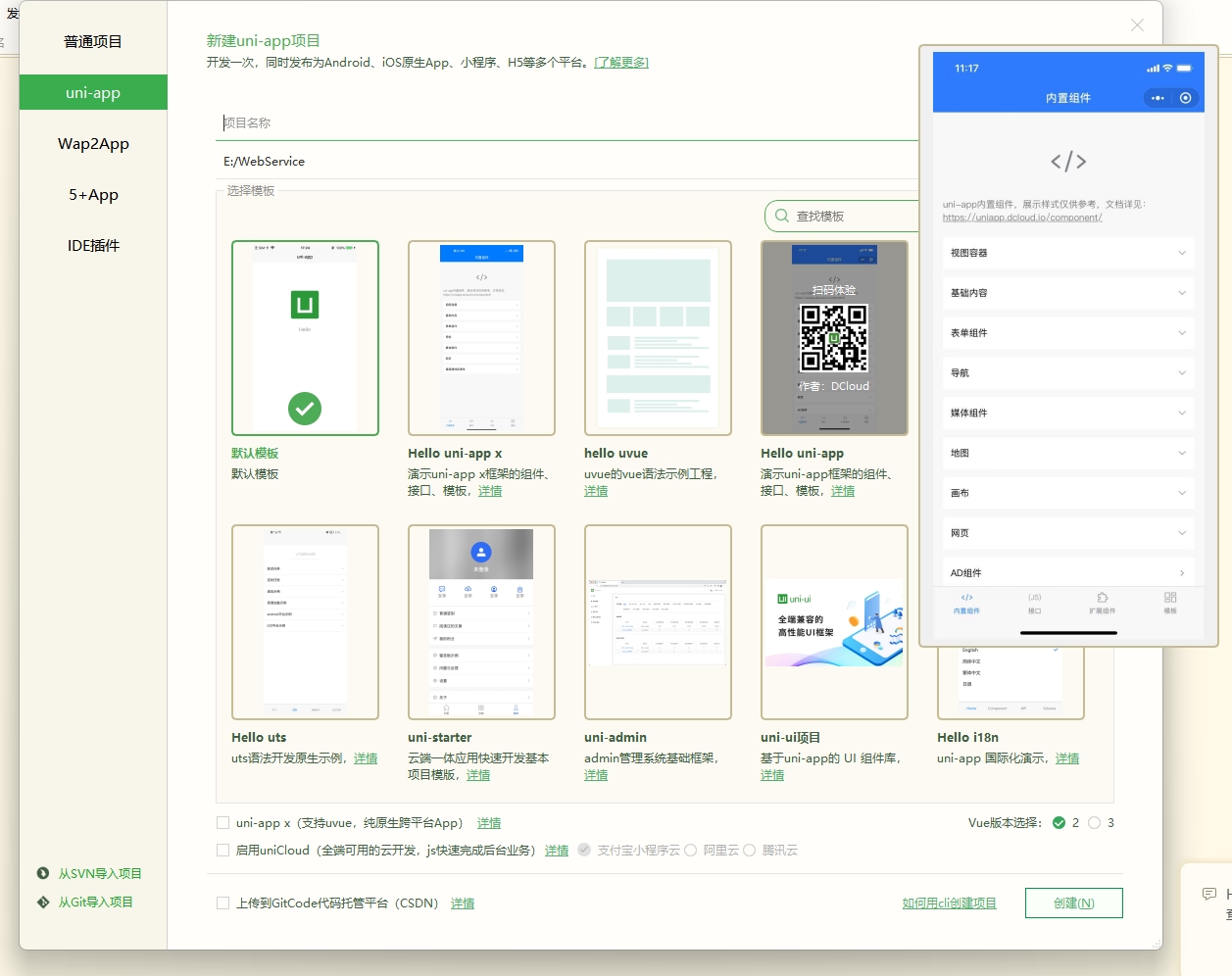The width and height of the screenshot is (1232, 976).
Task: Open 了解更多 link
Action: (x=621, y=63)
